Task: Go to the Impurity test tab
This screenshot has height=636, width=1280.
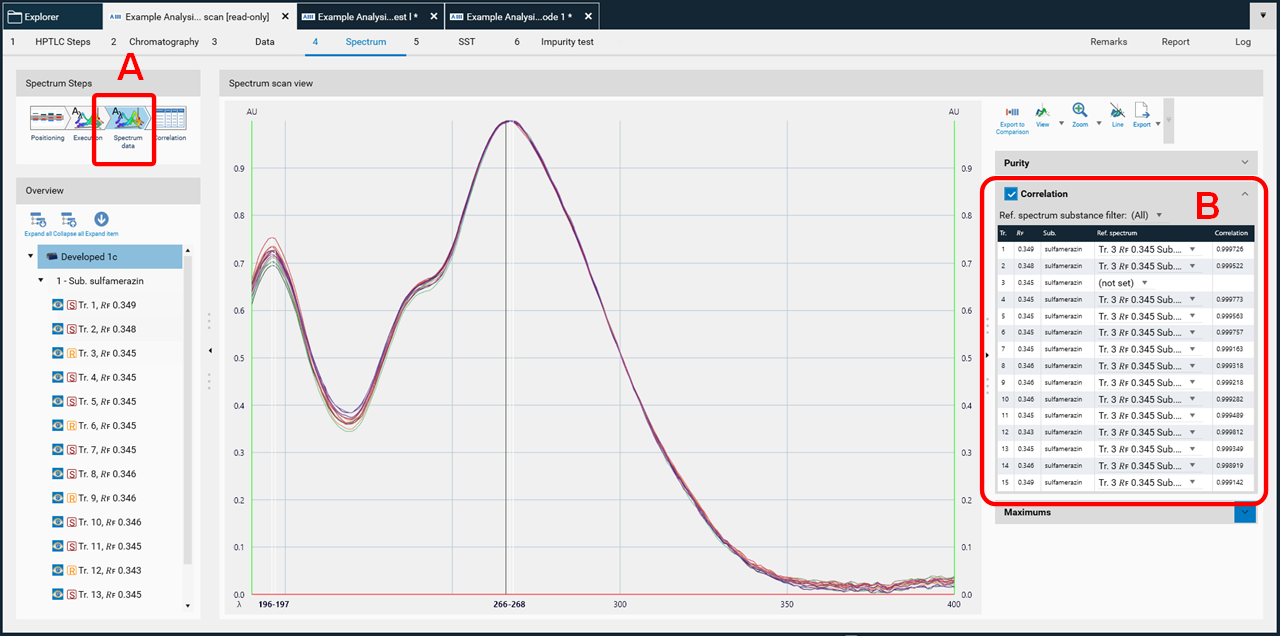Action: [567, 42]
